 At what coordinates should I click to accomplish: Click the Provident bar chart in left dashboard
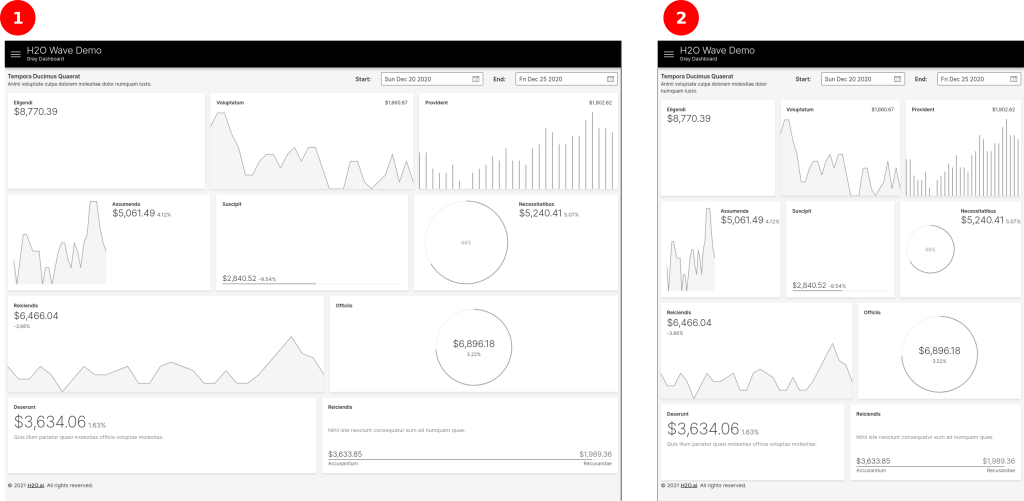518,150
